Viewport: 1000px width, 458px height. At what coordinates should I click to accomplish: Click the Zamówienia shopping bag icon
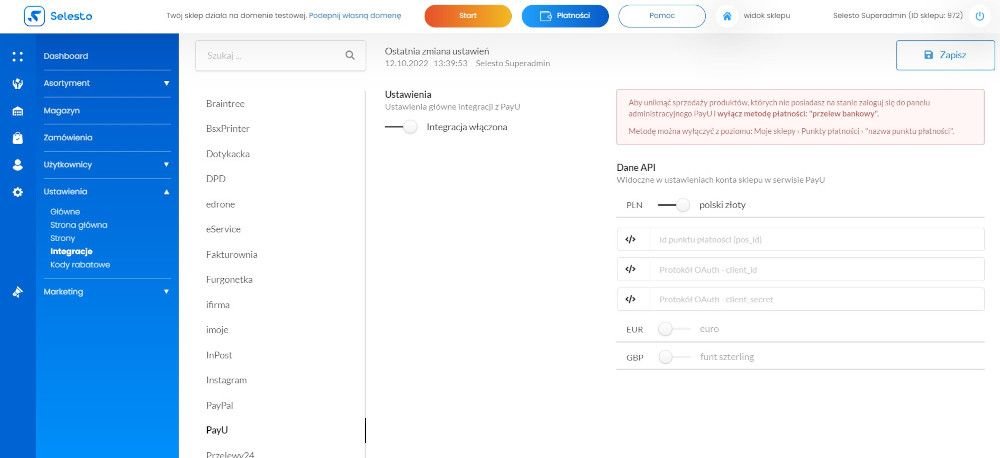click(x=18, y=138)
